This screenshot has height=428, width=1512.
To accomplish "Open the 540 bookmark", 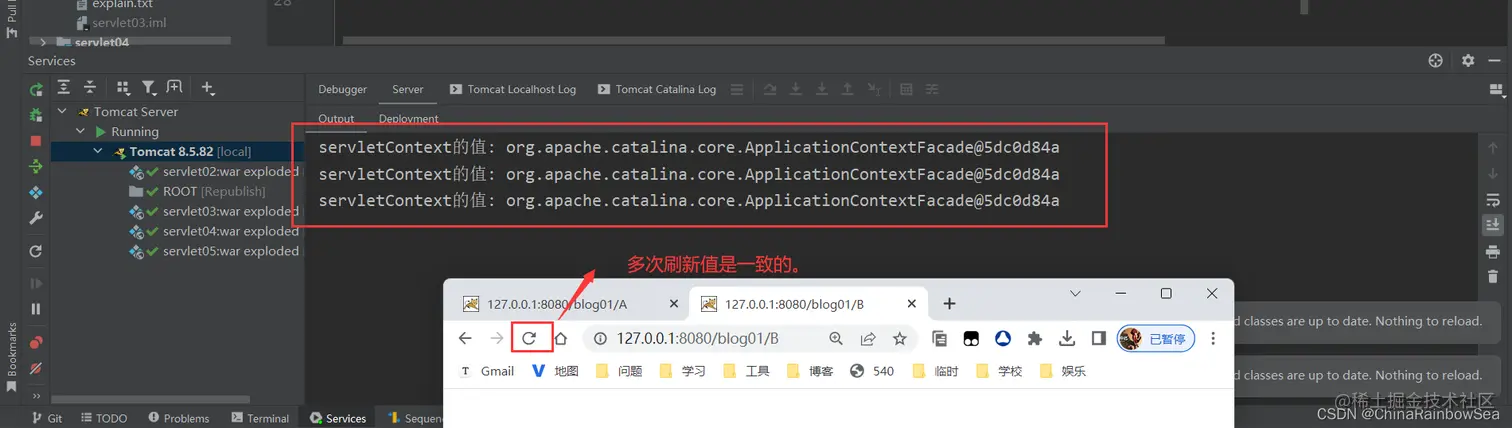I will [x=872, y=371].
